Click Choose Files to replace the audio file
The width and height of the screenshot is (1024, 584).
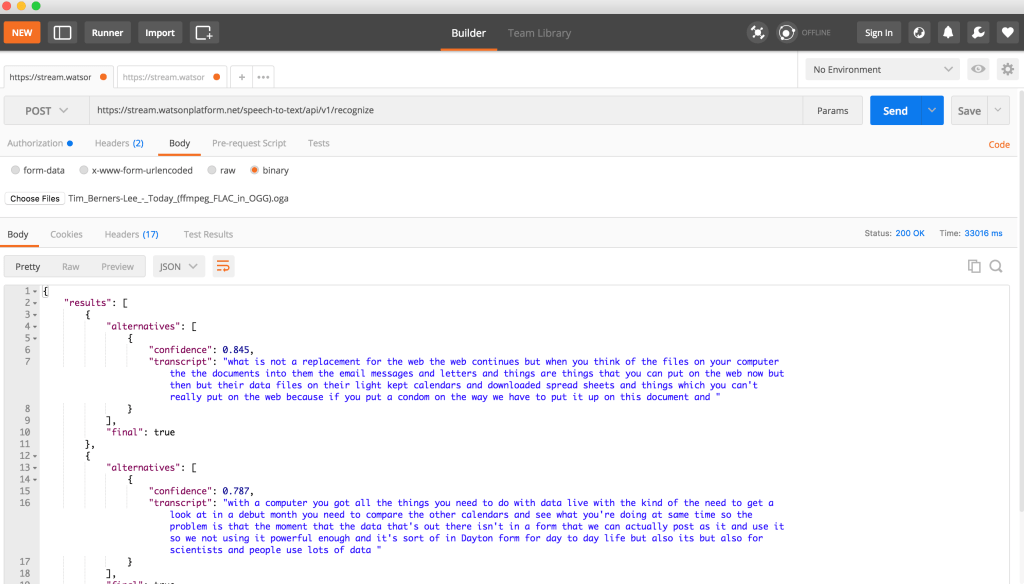[34, 198]
